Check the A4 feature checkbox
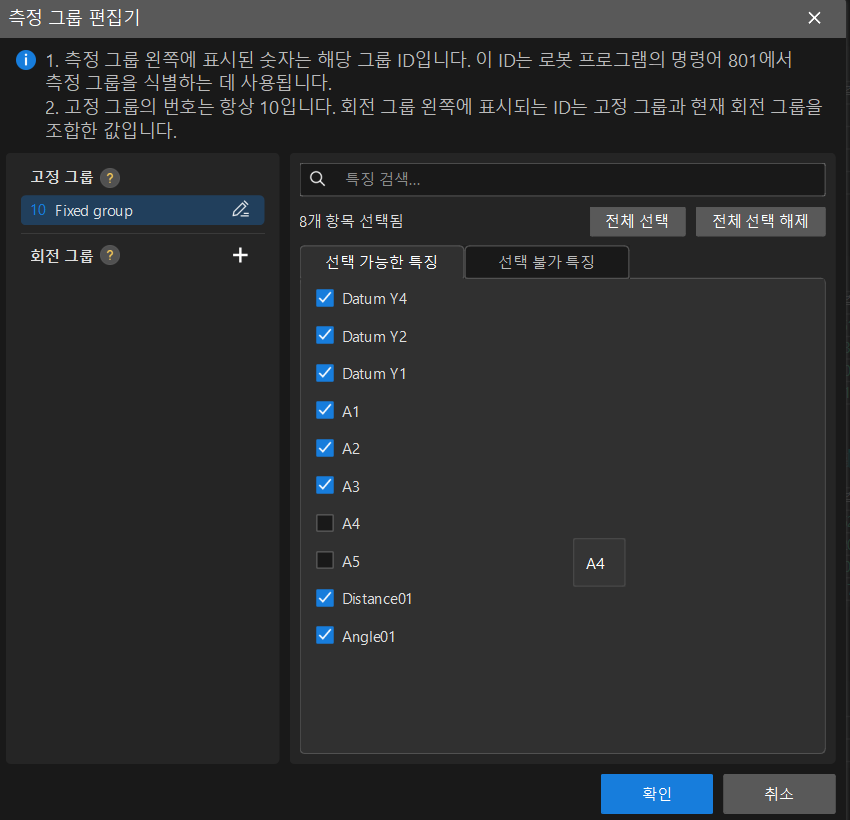Viewport: 850px width, 820px height. pyautogui.click(x=325, y=523)
